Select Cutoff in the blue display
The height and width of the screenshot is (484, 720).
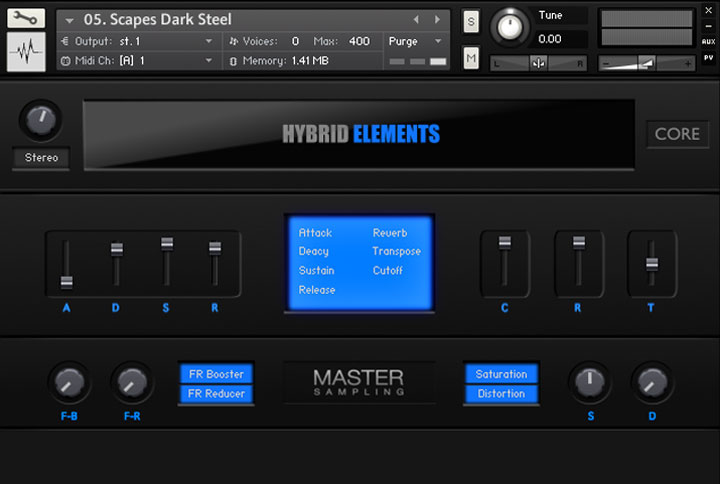point(388,270)
